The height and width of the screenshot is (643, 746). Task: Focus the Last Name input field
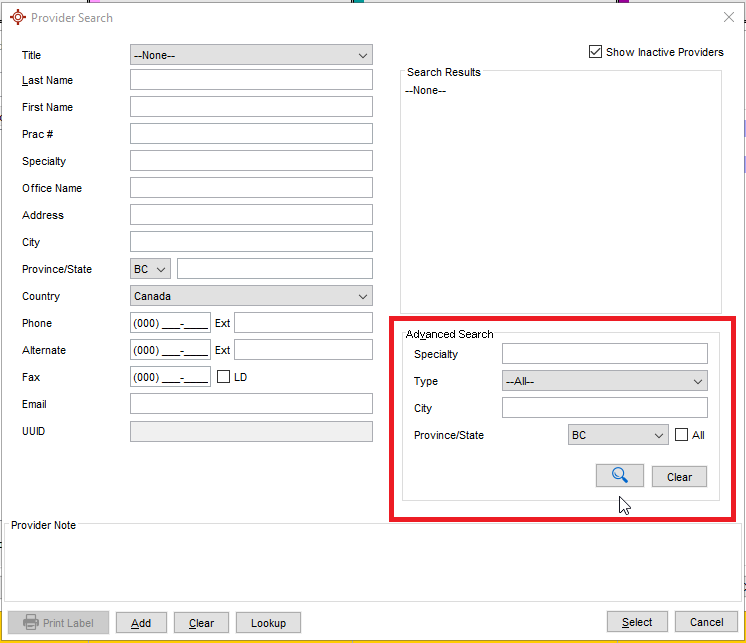coord(251,80)
